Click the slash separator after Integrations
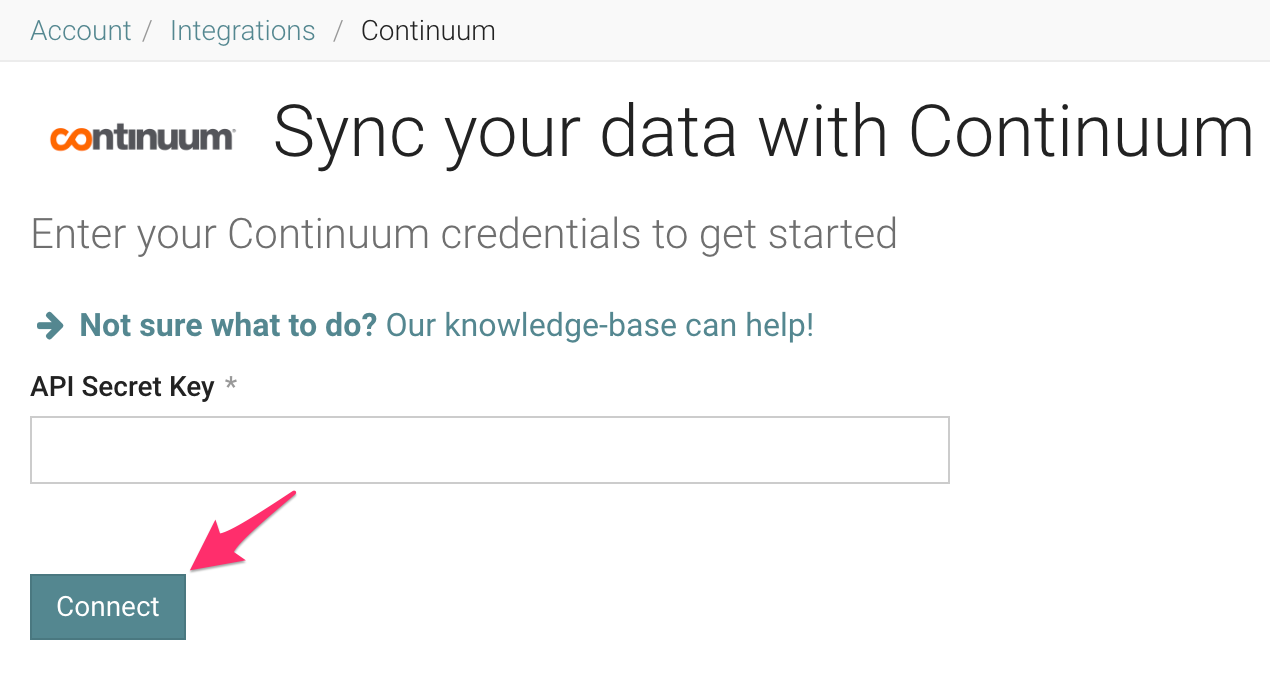The image size is (1270, 676). pos(338,31)
